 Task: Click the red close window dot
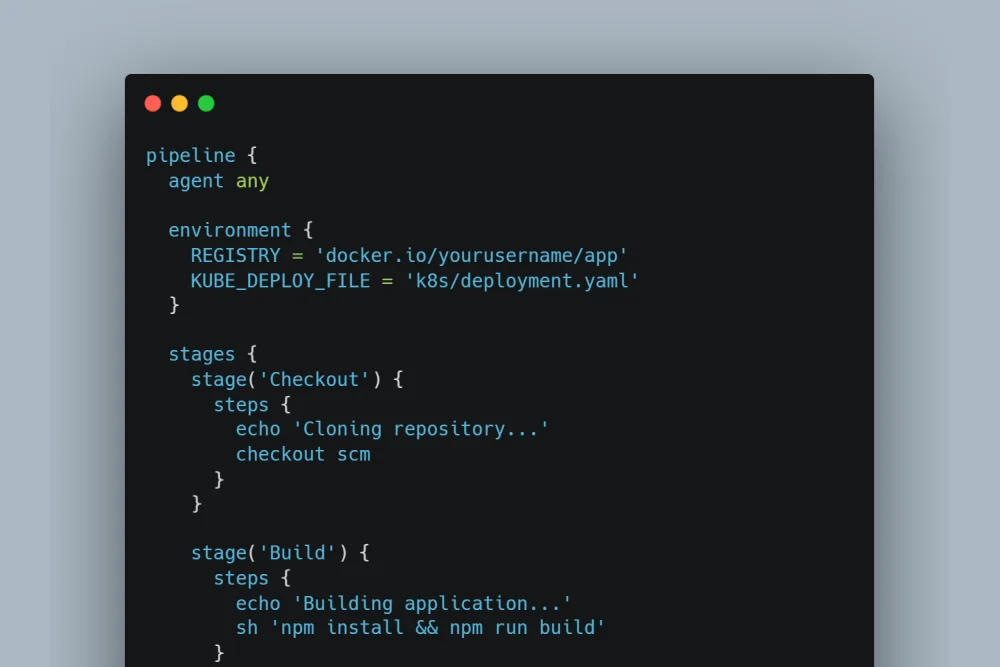152,103
